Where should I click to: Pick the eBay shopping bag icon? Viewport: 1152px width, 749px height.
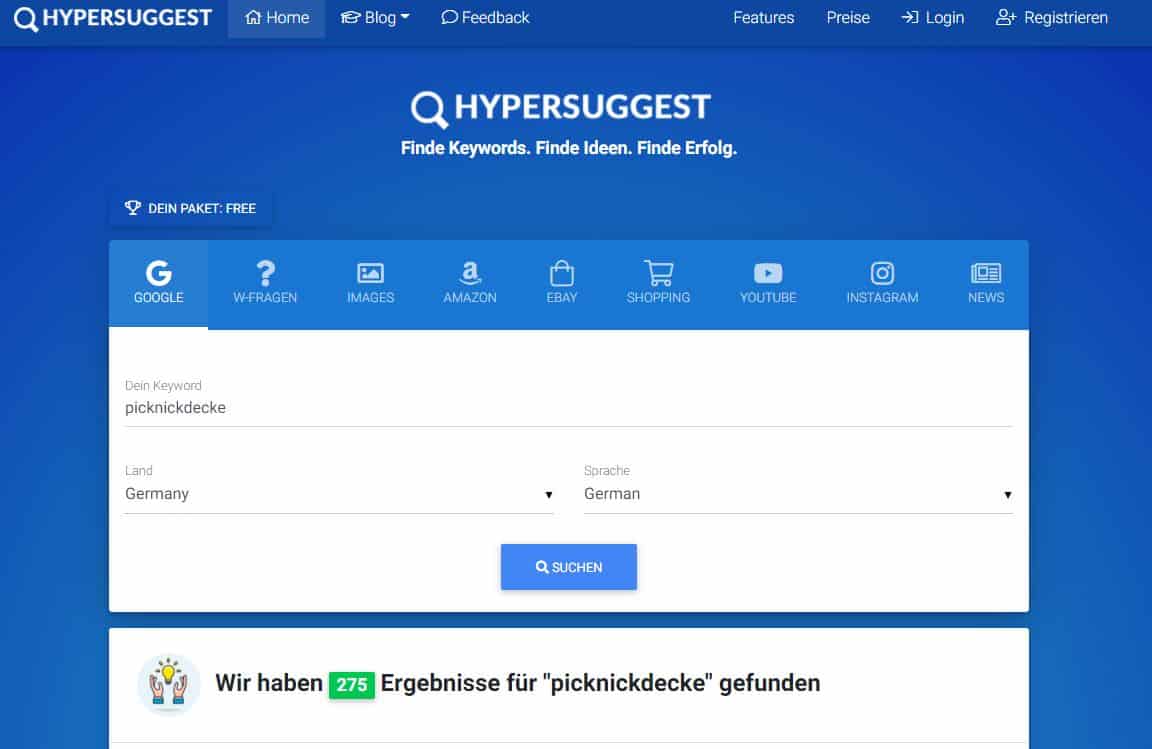tap(562, 274)
